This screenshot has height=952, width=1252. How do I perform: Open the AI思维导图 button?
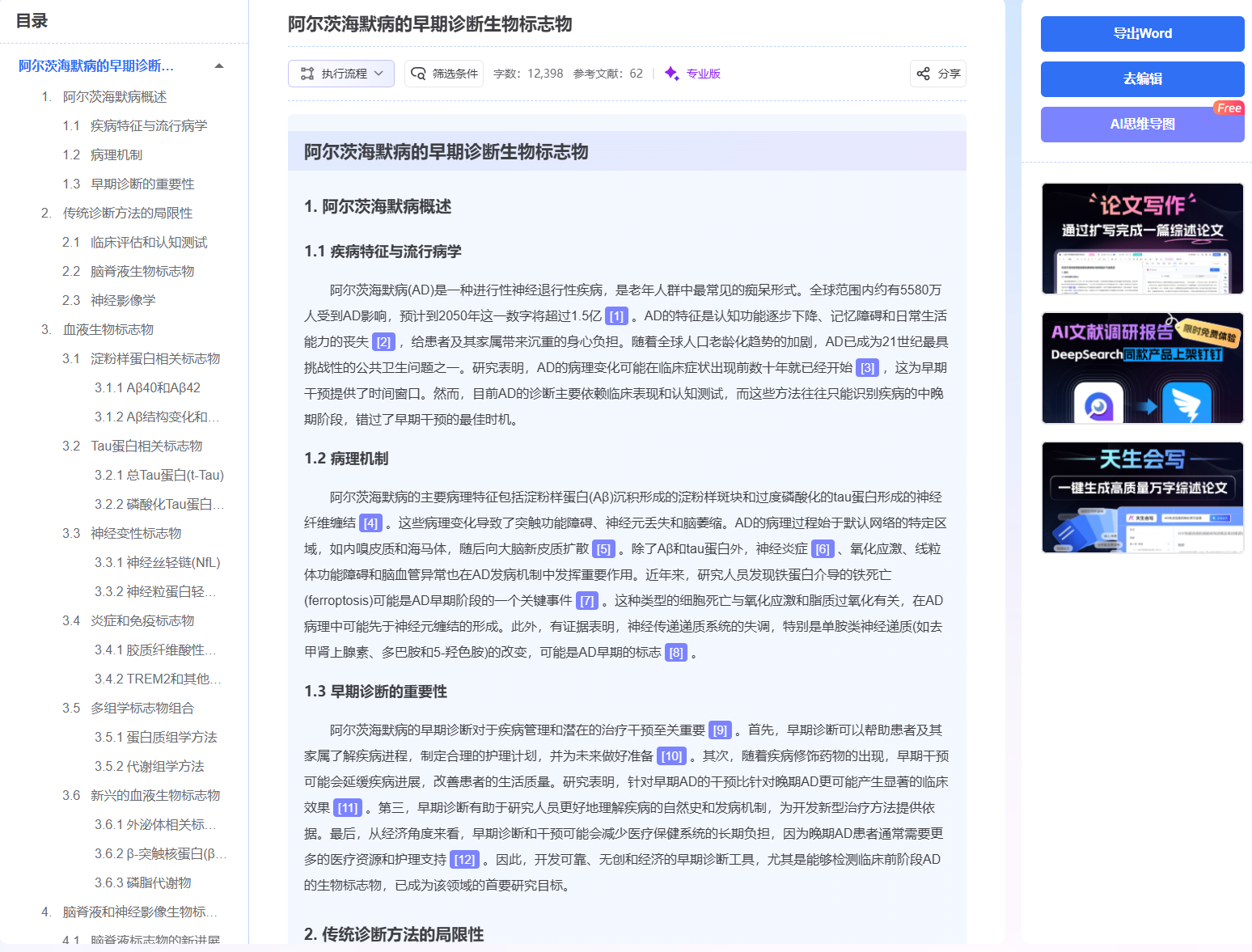pos(1143,125)
